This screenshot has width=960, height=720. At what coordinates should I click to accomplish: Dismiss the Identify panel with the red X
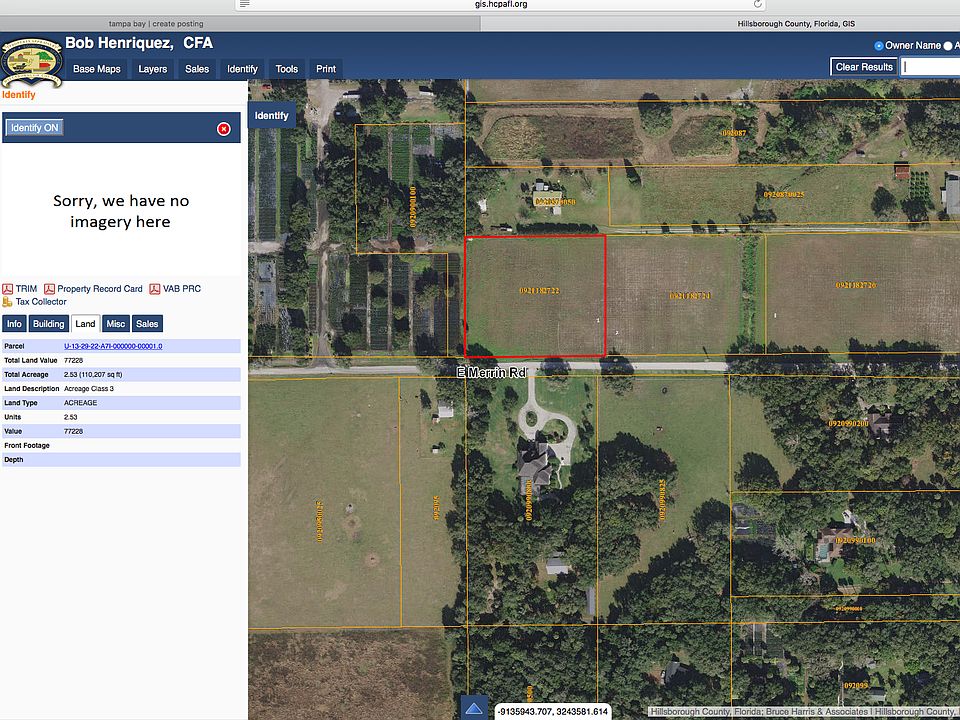(224, 127)
